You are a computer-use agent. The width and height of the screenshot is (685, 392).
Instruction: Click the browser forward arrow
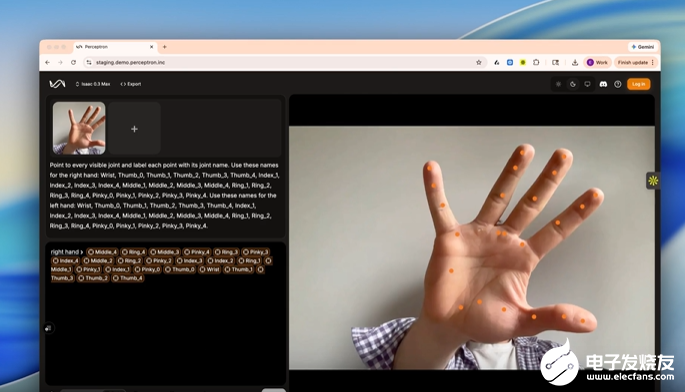60,62
